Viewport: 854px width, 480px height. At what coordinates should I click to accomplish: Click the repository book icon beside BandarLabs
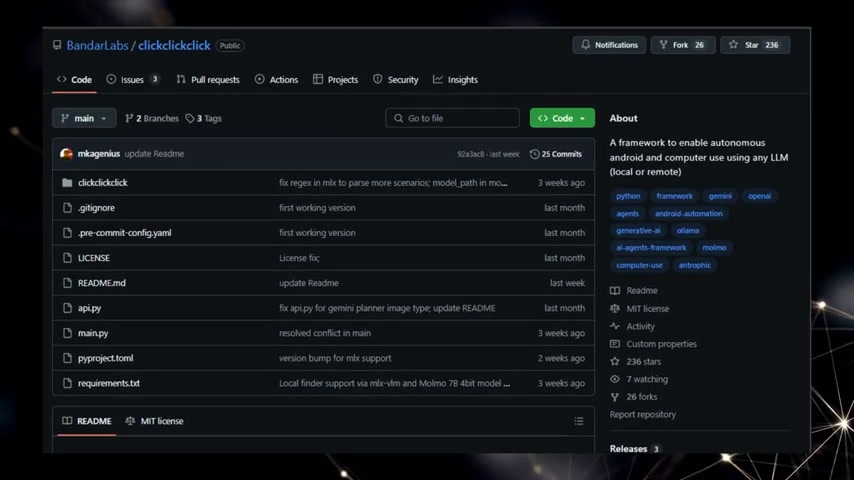[x=57, y=45]
